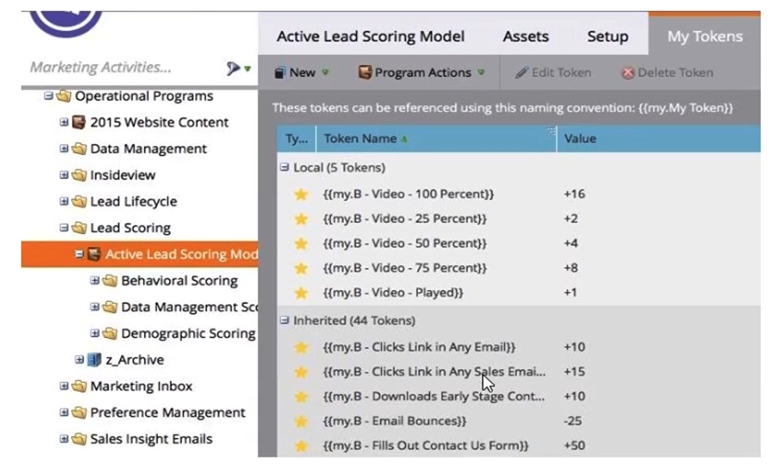
Task: Open the New dropdown menu
Action: tap(301, 73)
